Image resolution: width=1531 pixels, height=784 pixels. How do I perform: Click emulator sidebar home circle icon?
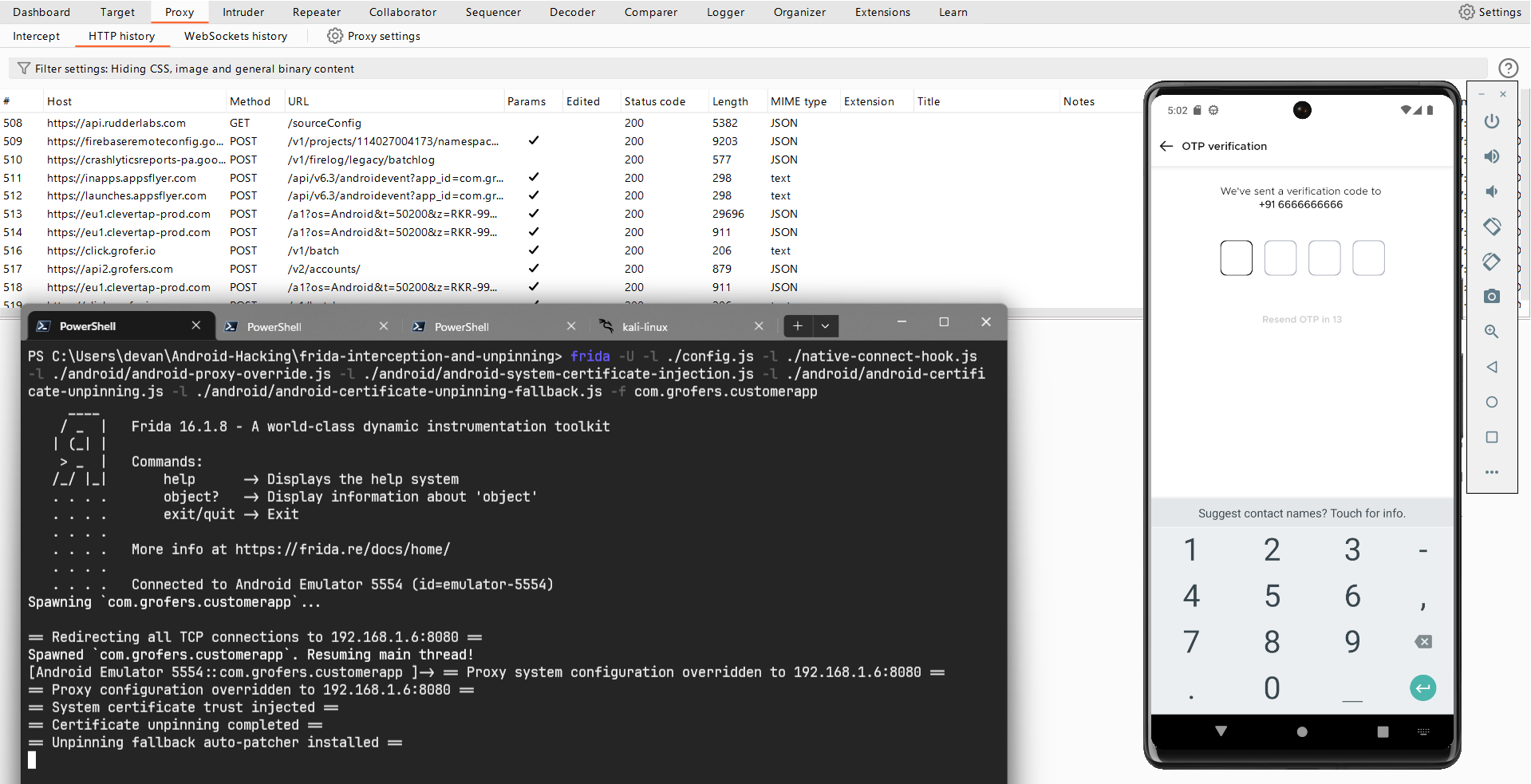pos(1491,402)
